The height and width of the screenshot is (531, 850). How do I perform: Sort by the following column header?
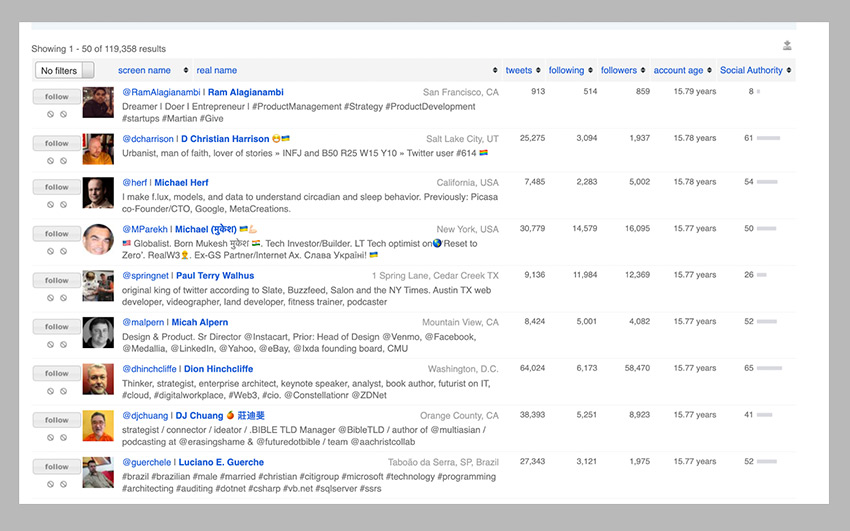click(566, 71)
